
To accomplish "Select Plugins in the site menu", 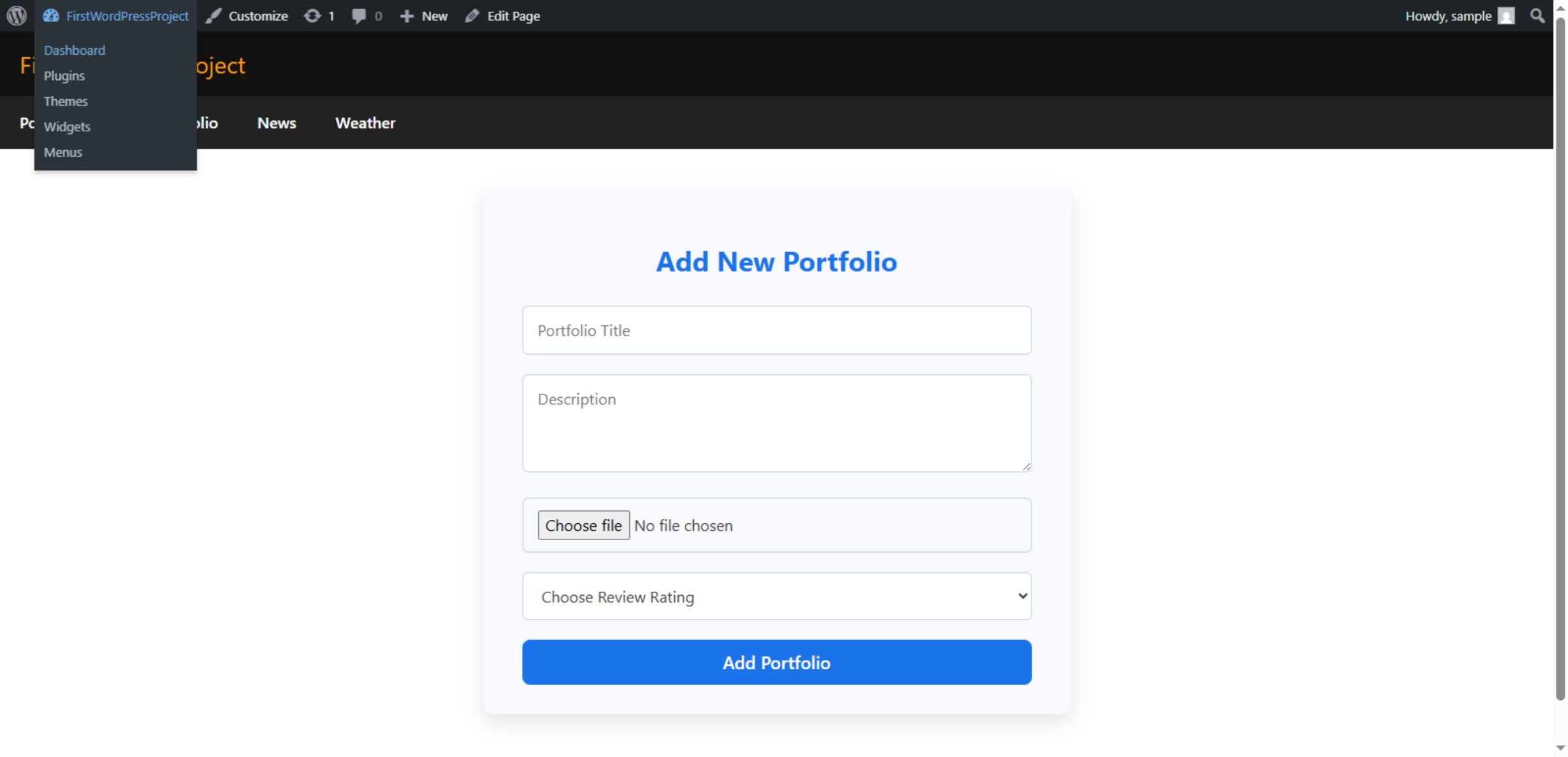I will (x=64, y=75).
